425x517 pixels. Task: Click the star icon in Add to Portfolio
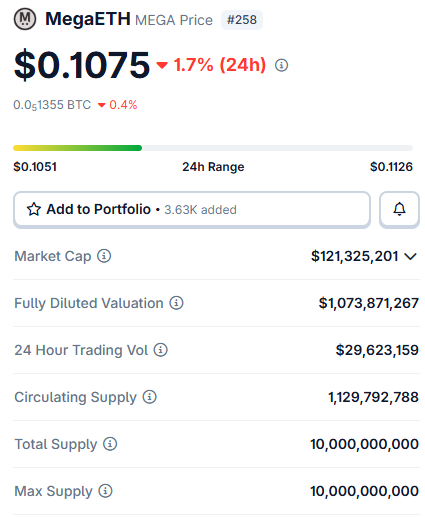[x=34, y=209]
